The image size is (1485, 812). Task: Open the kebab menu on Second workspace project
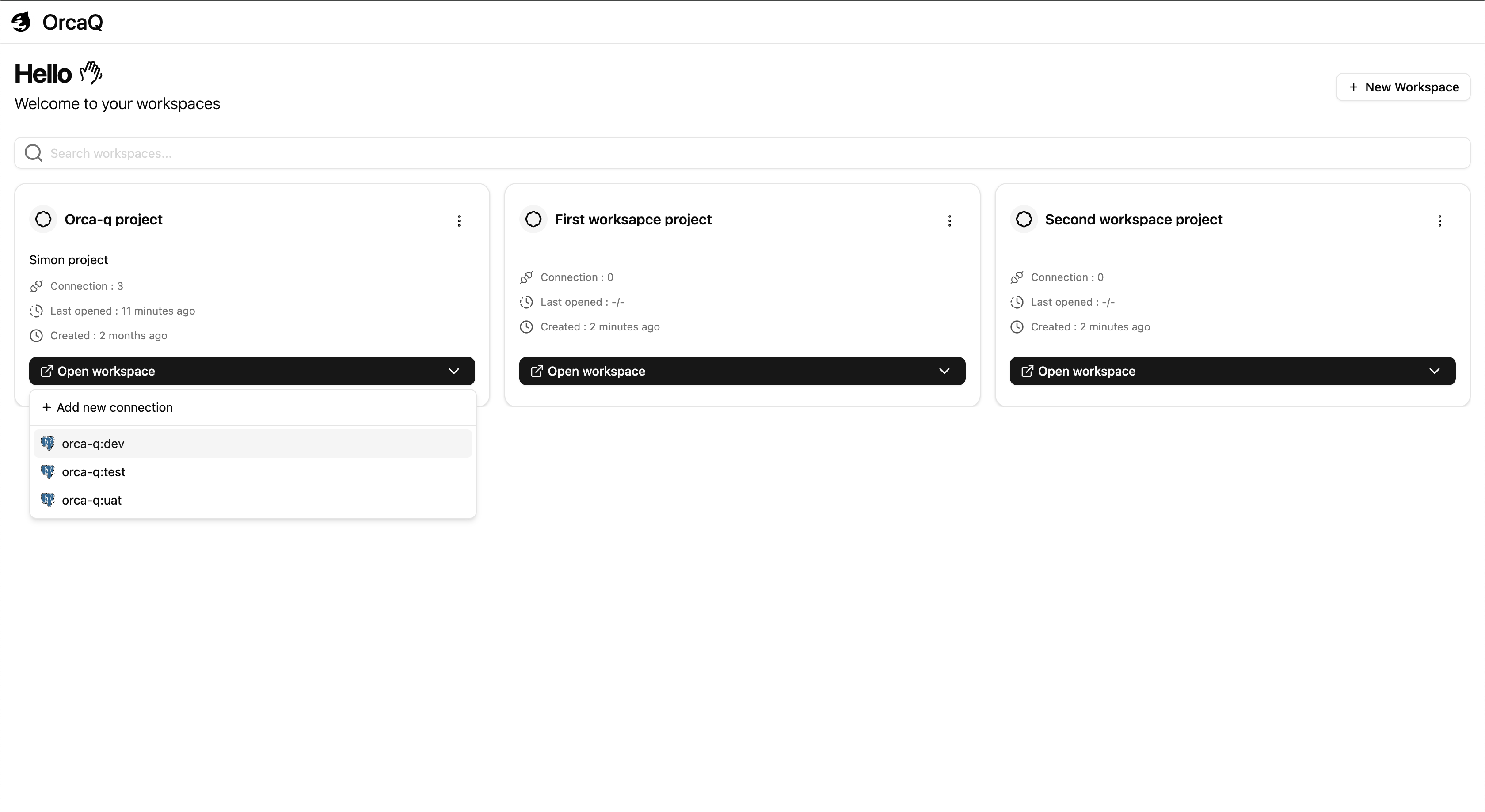[x=1439, y=221]
